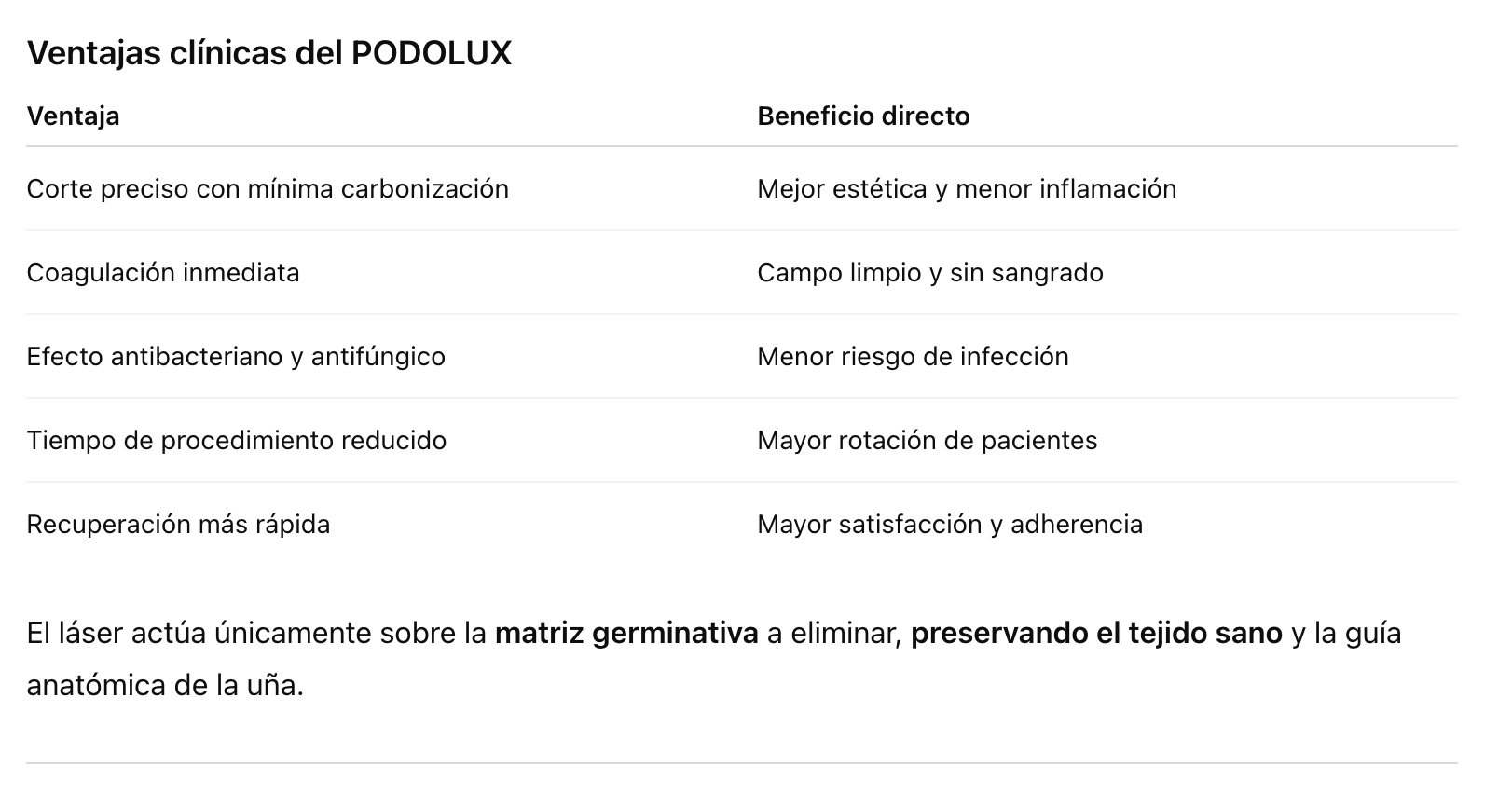Select the "Coagulación inmediata" cell
1512x807 pixels.
[x=163, y=273]
